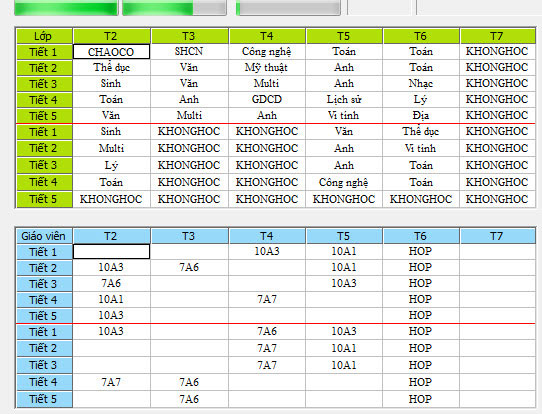Click the SHCN cell under T3
The width and height of the screenshot is (542, 414).
tap(189, 51)
